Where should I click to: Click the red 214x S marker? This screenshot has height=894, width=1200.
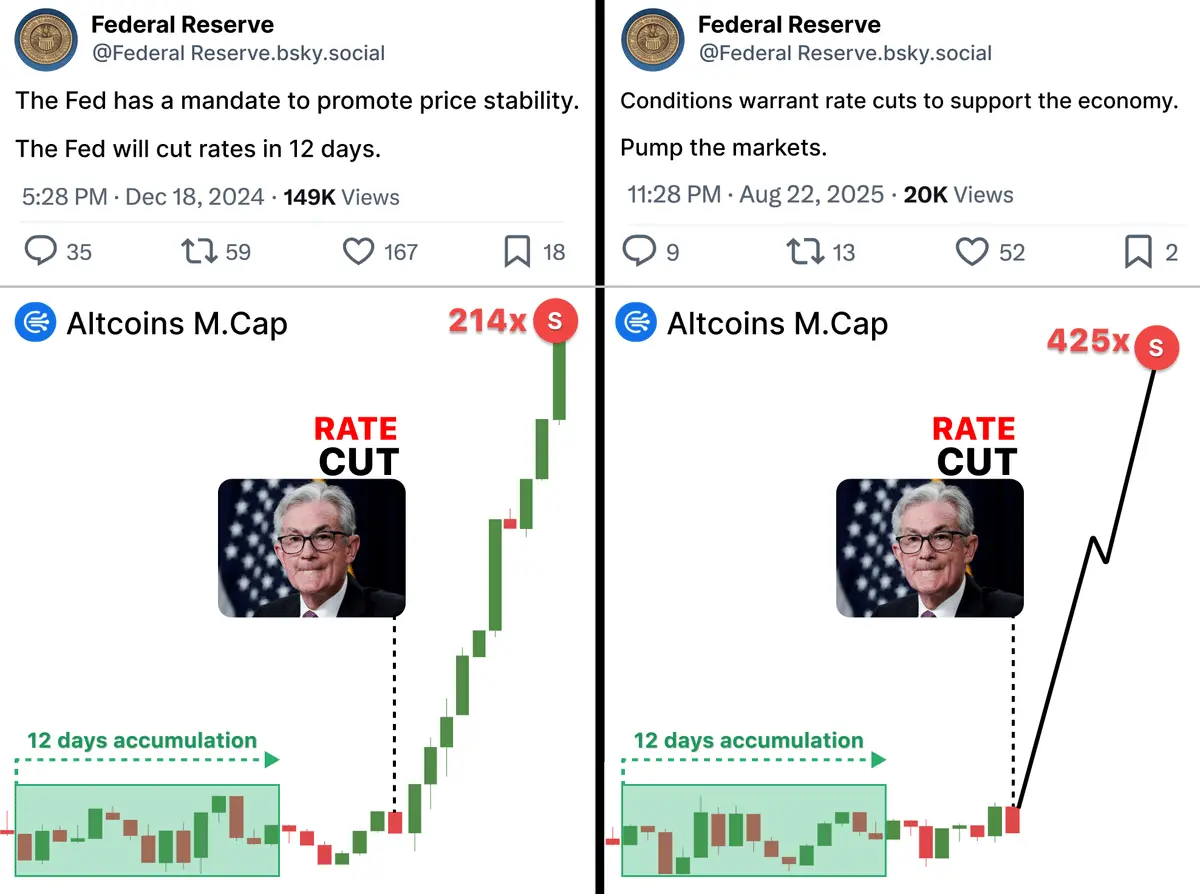[x=555, y=321]
